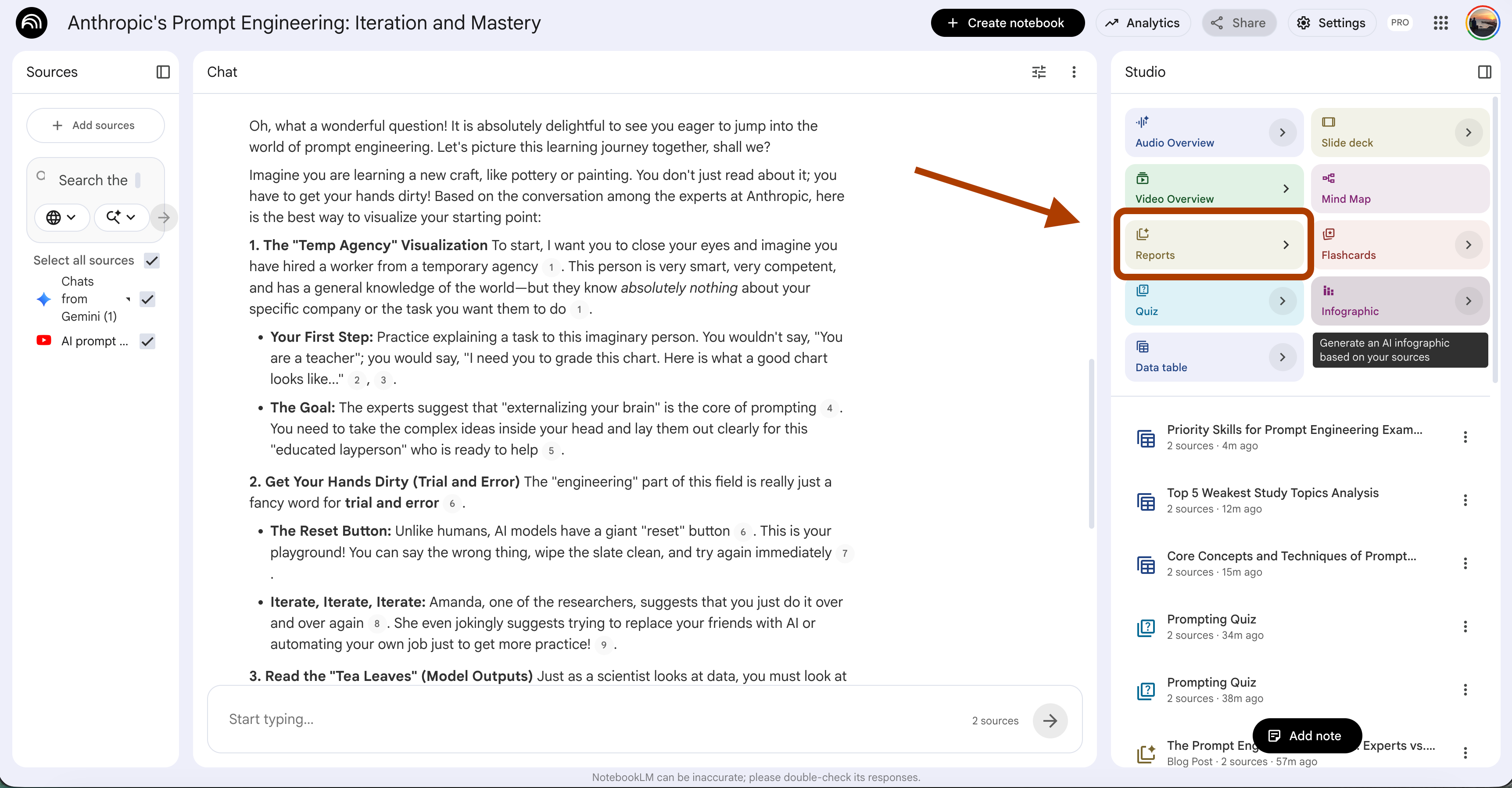Viewport: 1512px width, 788px height.
Task: Uncheck Select all sources checkbox
Action: (x=152, y=260)
